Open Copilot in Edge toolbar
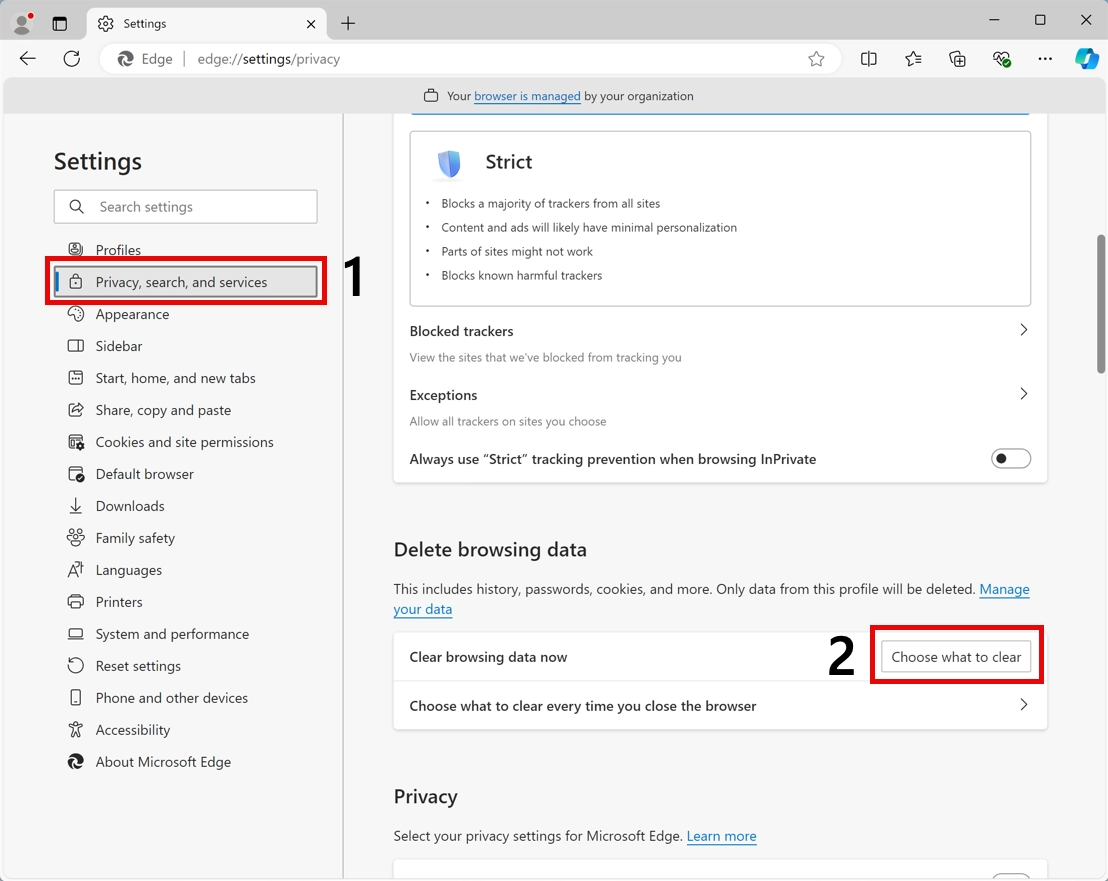This screenshot has width=1108, height=881. pyautogui.click(x=1087, y=59)
